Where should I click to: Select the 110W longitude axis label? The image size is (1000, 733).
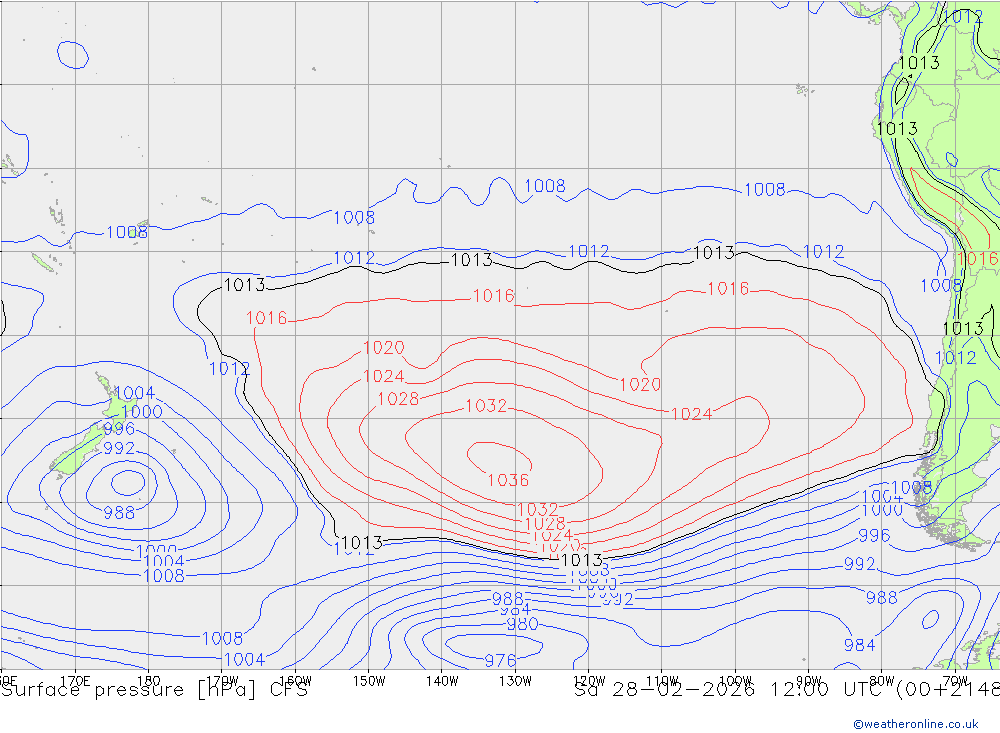[662, 681]
